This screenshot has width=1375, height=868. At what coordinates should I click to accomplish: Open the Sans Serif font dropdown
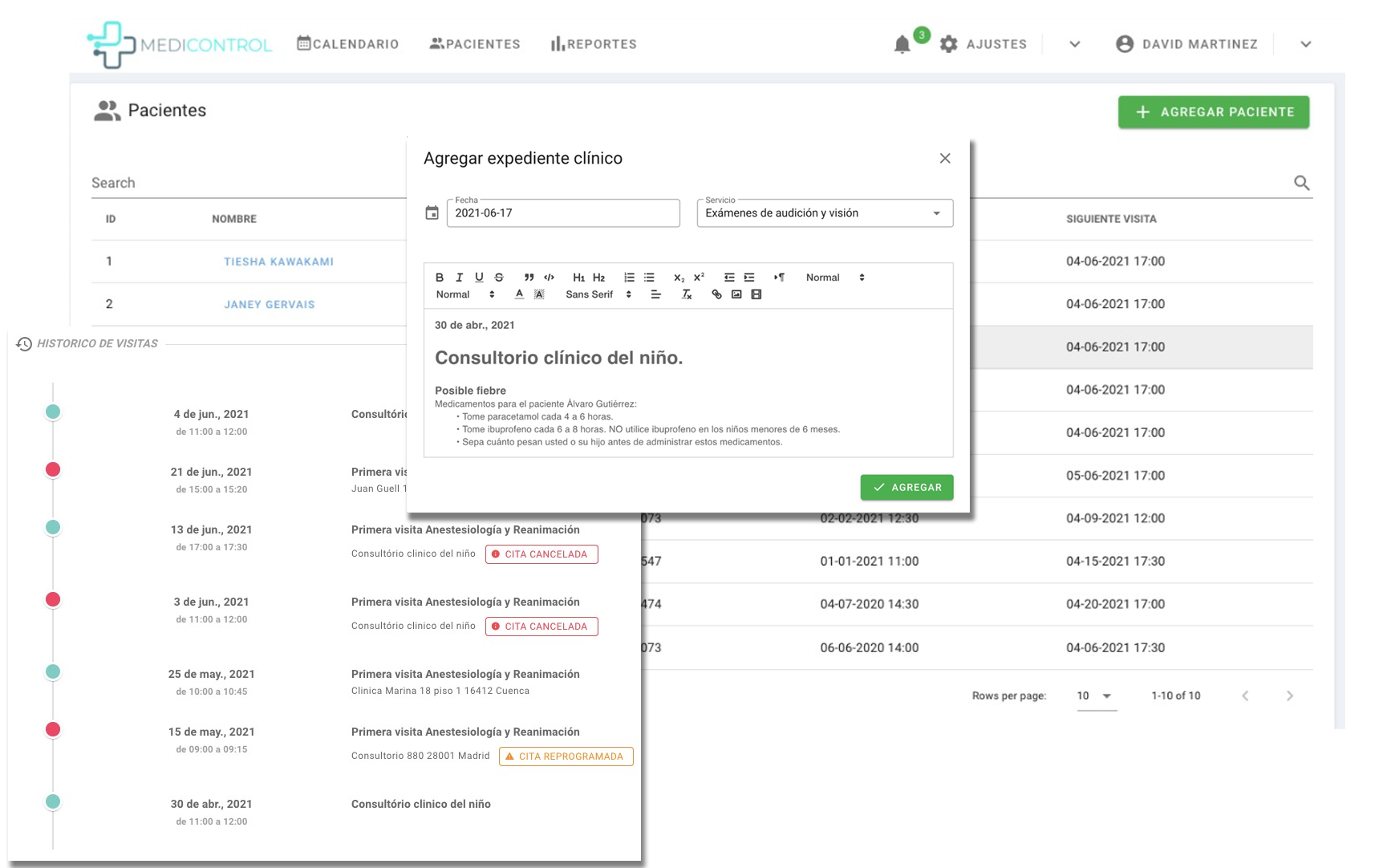pos(598,294)
